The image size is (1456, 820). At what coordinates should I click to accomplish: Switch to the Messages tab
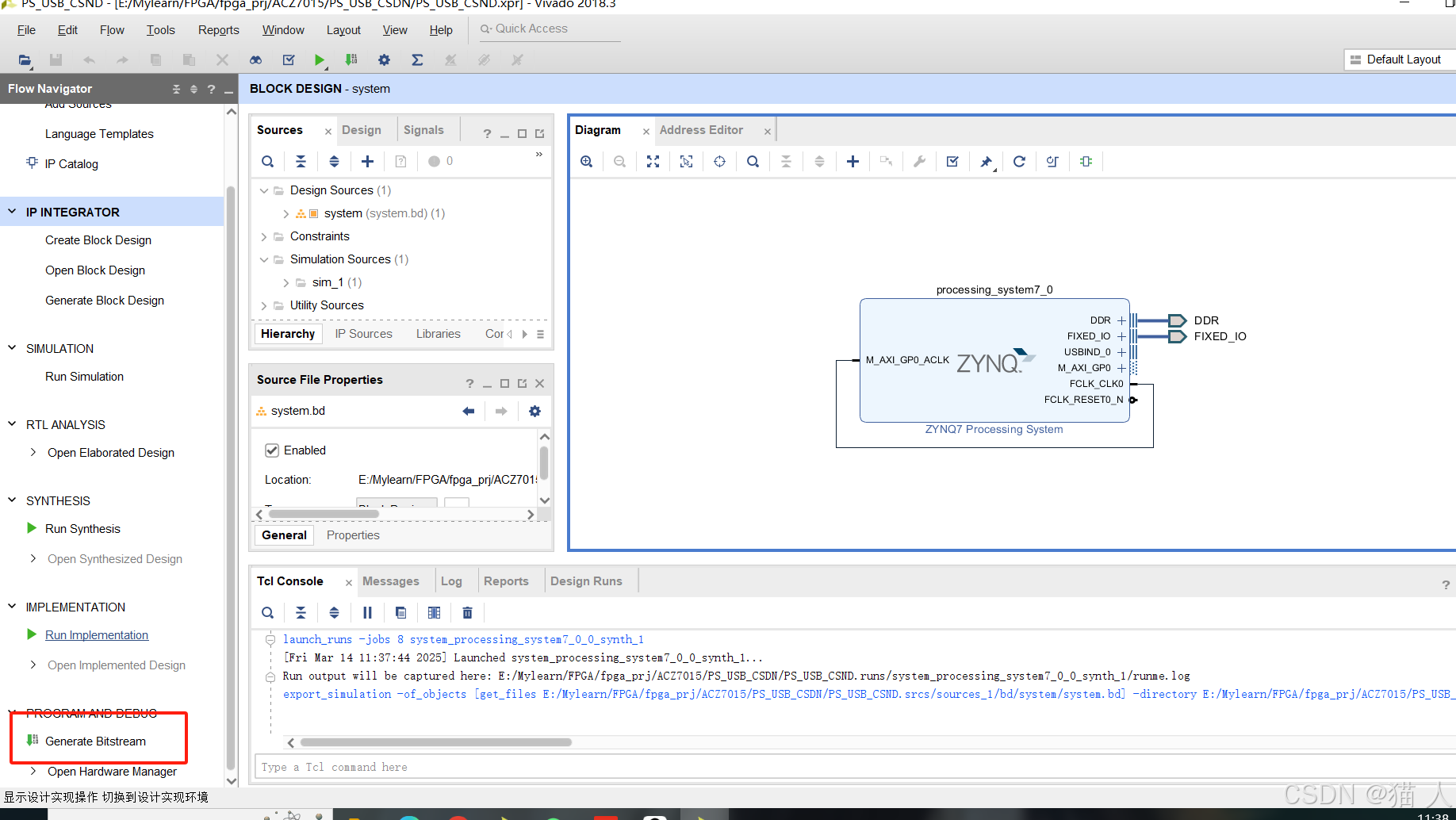(390, 581)
